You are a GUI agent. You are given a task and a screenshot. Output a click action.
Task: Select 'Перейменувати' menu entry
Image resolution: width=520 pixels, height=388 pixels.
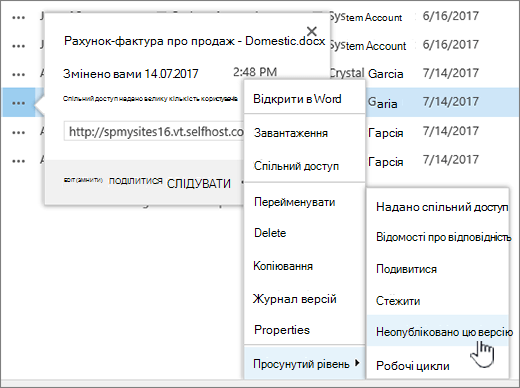pos(305,202)
